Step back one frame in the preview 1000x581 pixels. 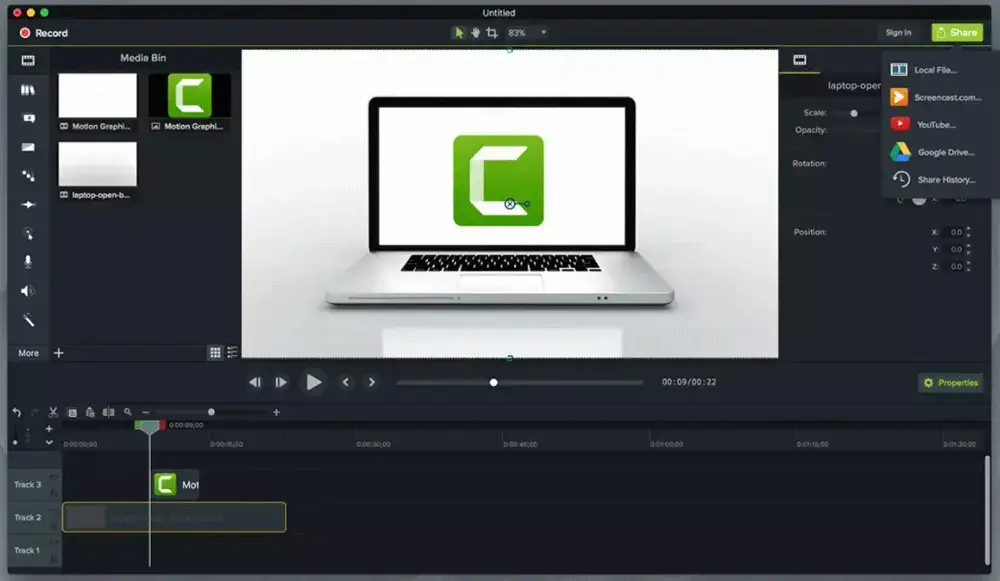(x=254, y=382)
